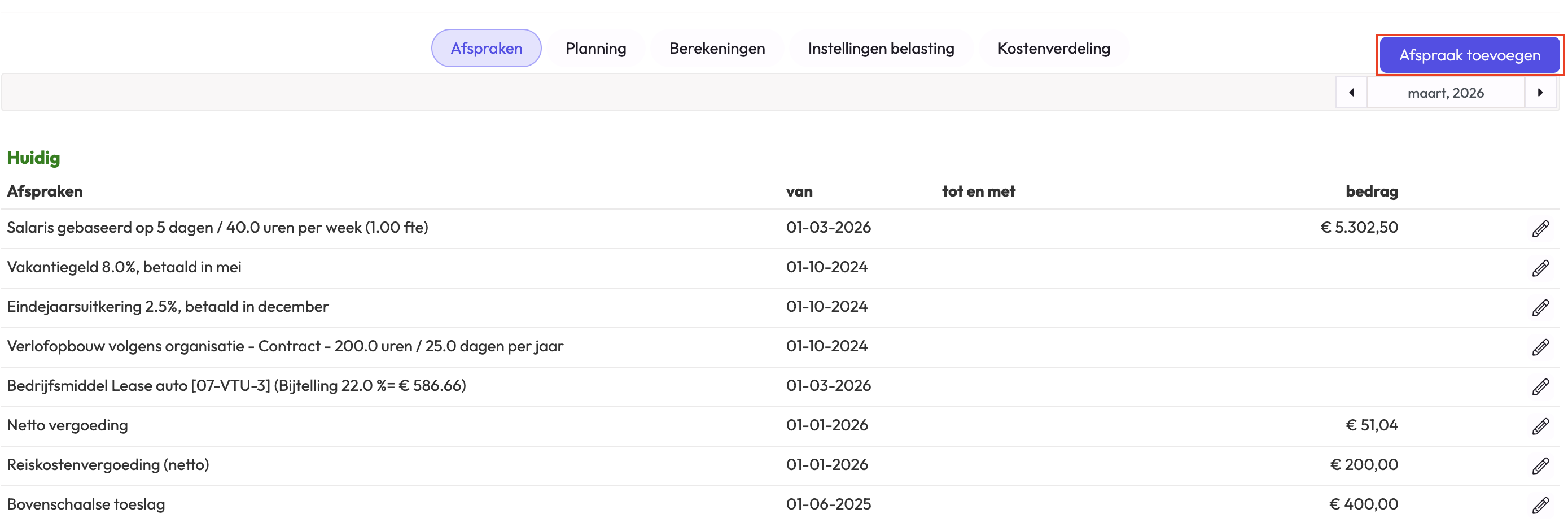Click the Afspraak toevoegen button
This screenshot has height=531, width=1568.
pyautogui.click(x=1469, y=55)
